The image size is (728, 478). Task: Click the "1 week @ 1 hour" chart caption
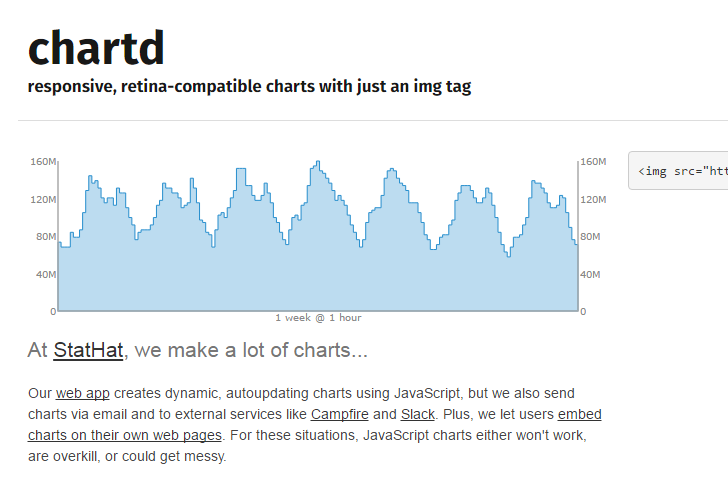click(318, 318)
